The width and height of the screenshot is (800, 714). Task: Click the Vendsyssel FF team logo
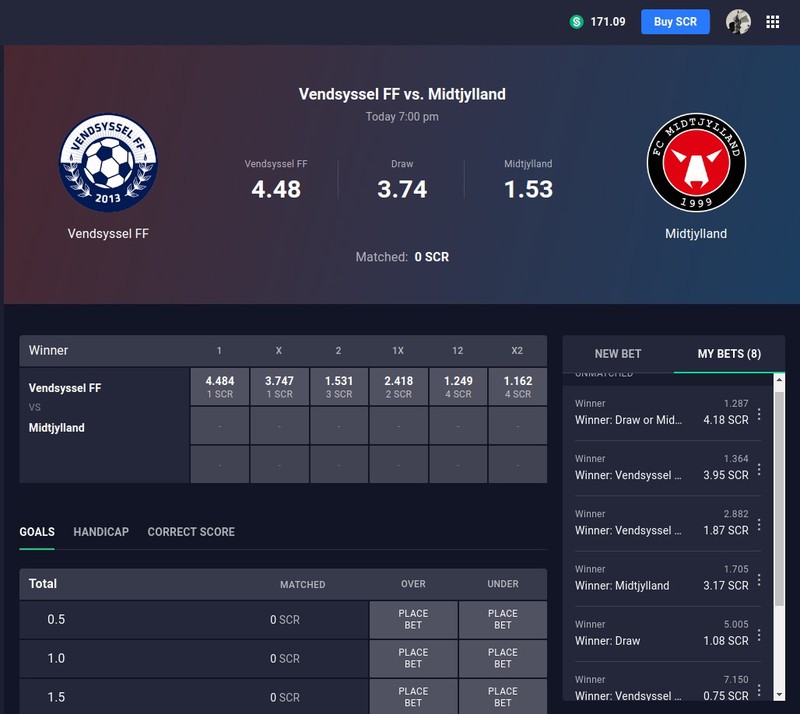[x=108, y=163]
